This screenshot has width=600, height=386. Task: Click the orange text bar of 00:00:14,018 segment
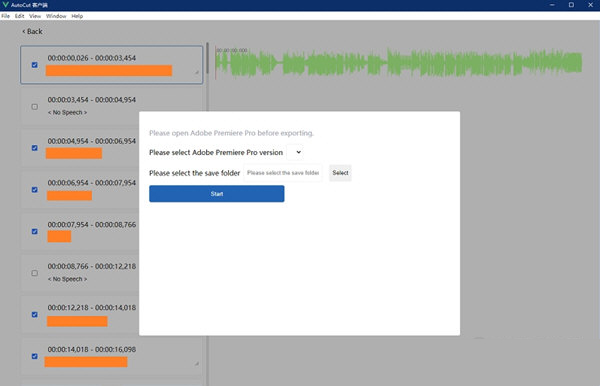86,362
